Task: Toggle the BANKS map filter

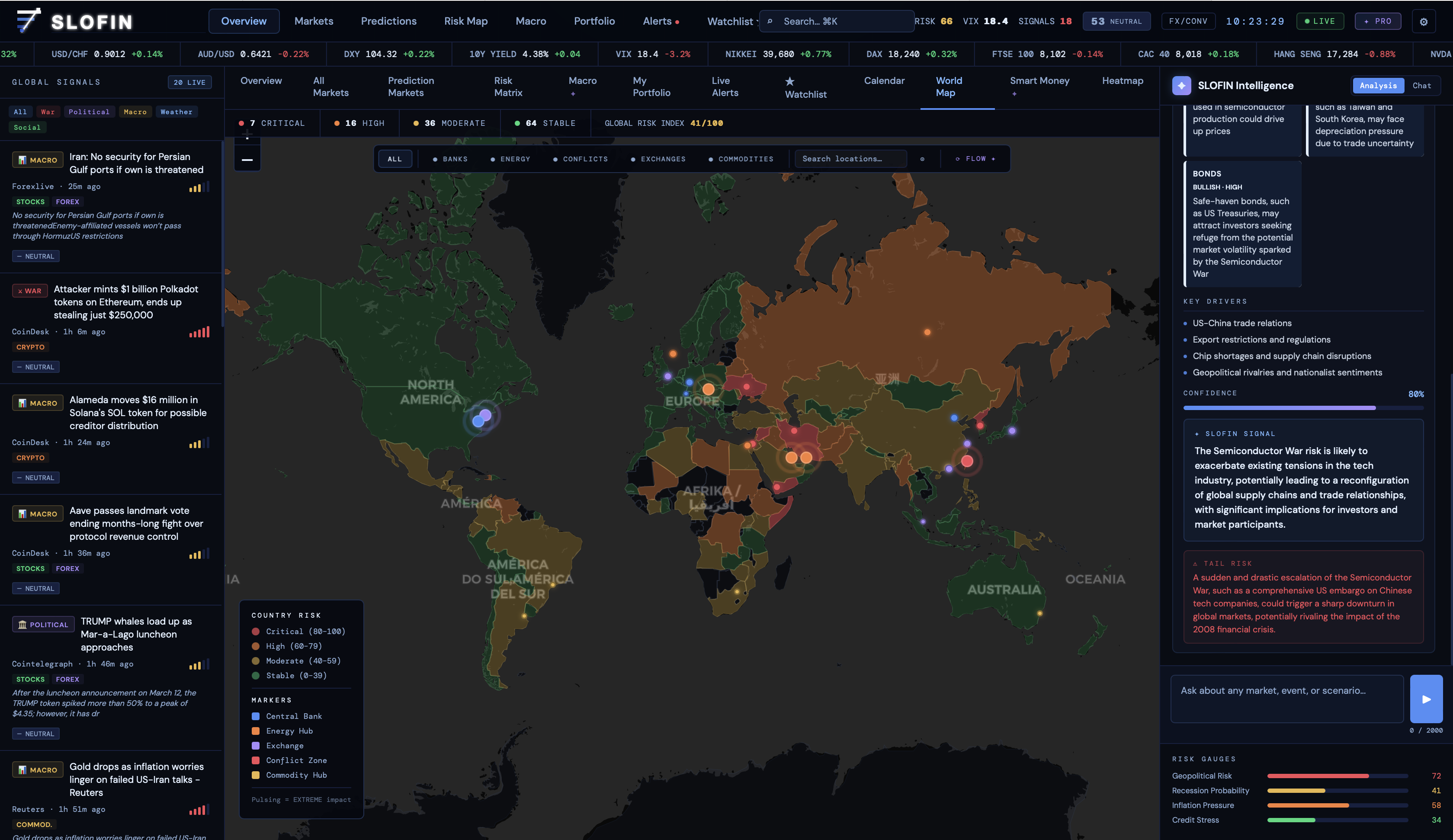Action: pyautogui.click(x=450, y=159)
